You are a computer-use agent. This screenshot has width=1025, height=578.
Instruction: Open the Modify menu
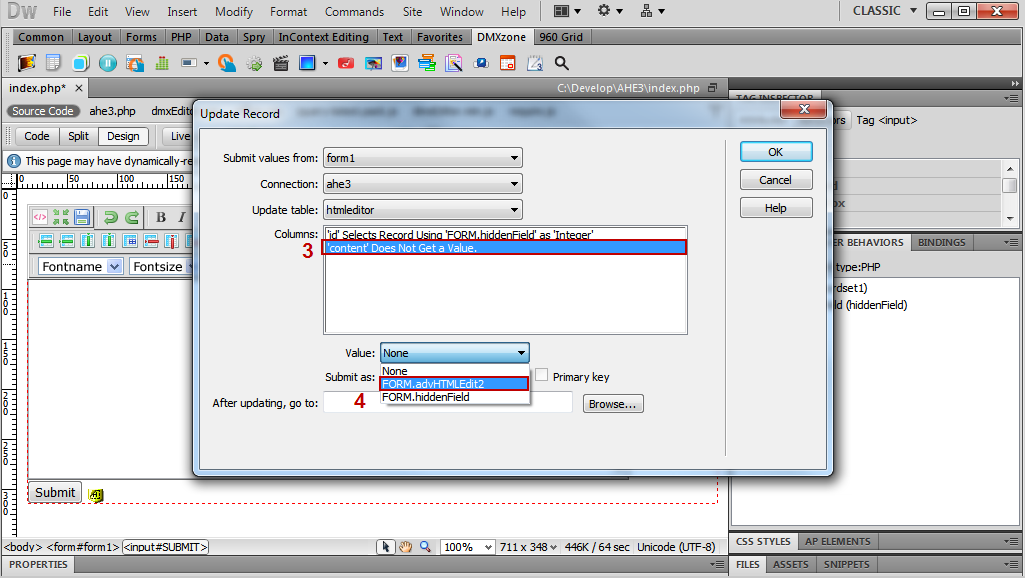coord(233,12)
